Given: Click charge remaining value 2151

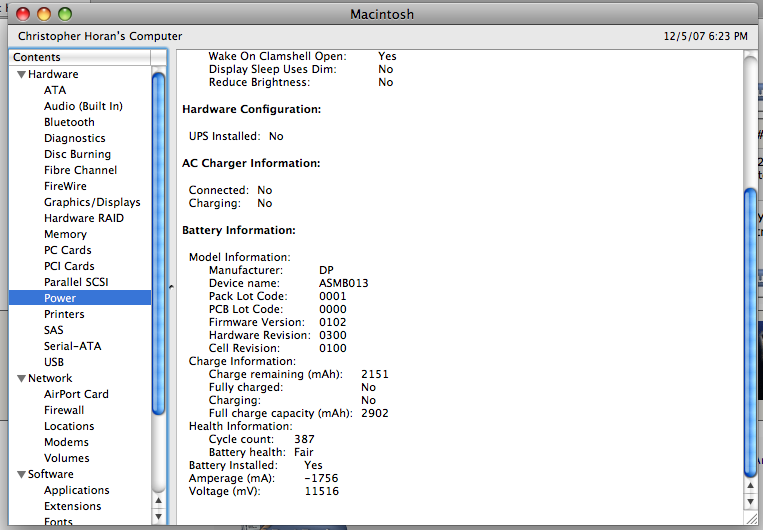Looking at the screenshot, I should coord(375,374).
